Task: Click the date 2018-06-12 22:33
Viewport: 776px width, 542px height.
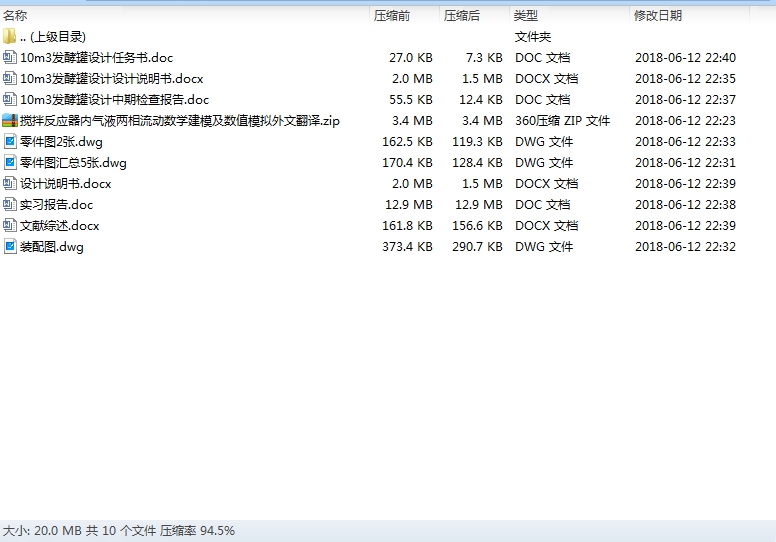Action: coord(685,142)
